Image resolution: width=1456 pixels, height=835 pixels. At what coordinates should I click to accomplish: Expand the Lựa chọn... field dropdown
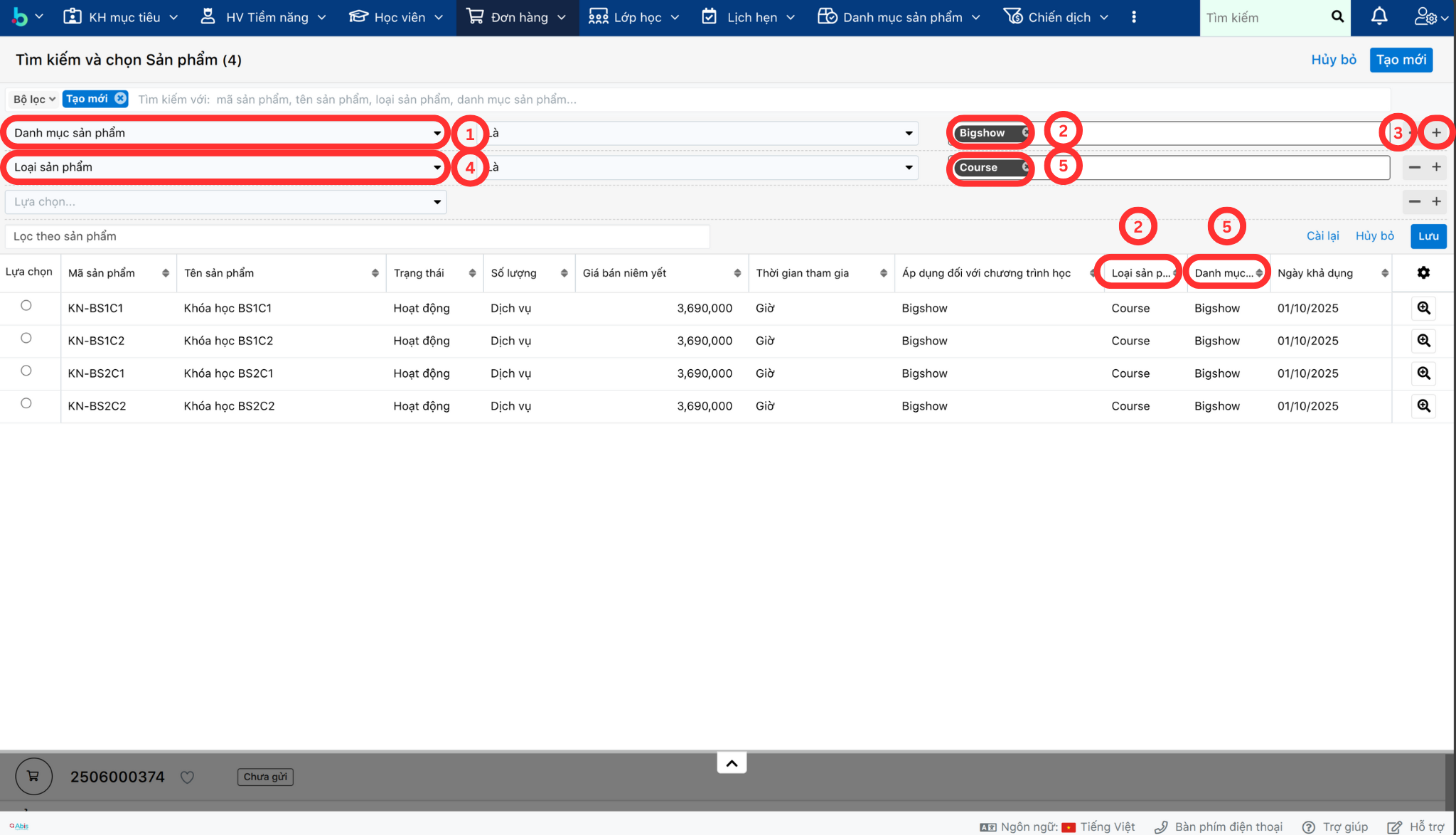pyautogui.click(x=226, y=202)
